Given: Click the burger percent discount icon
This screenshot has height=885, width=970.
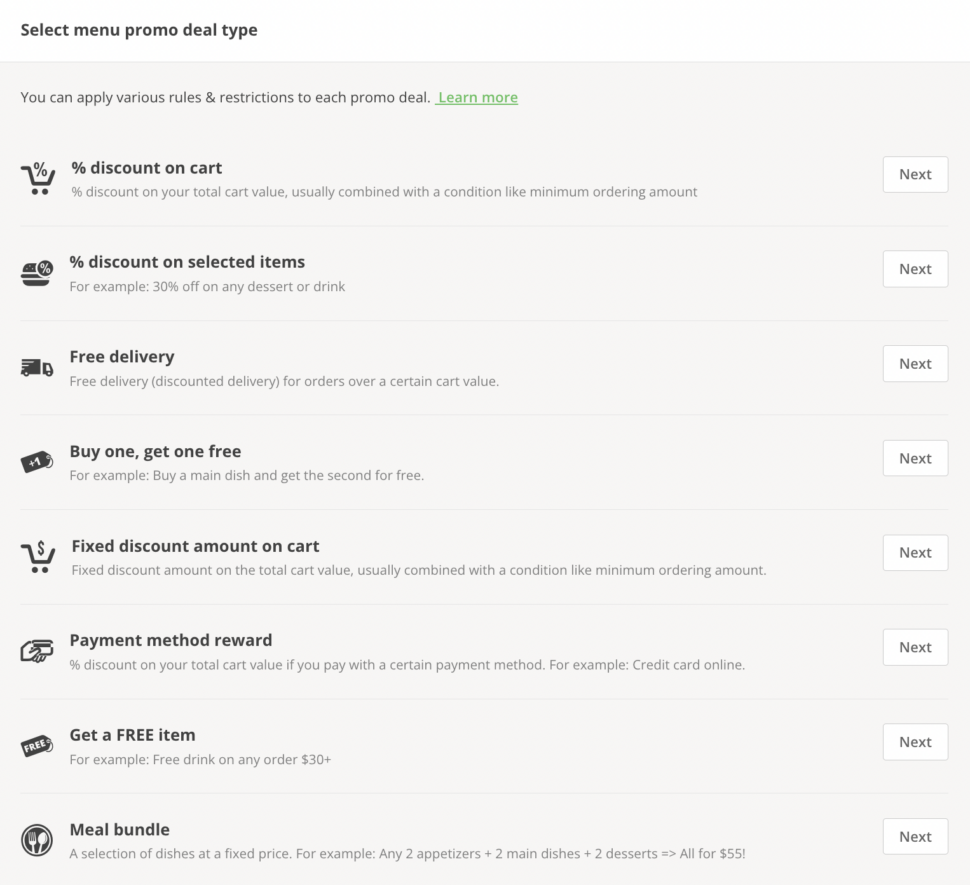Looking at the screenshot, I should pyautogui.click(x=37, y=273).
